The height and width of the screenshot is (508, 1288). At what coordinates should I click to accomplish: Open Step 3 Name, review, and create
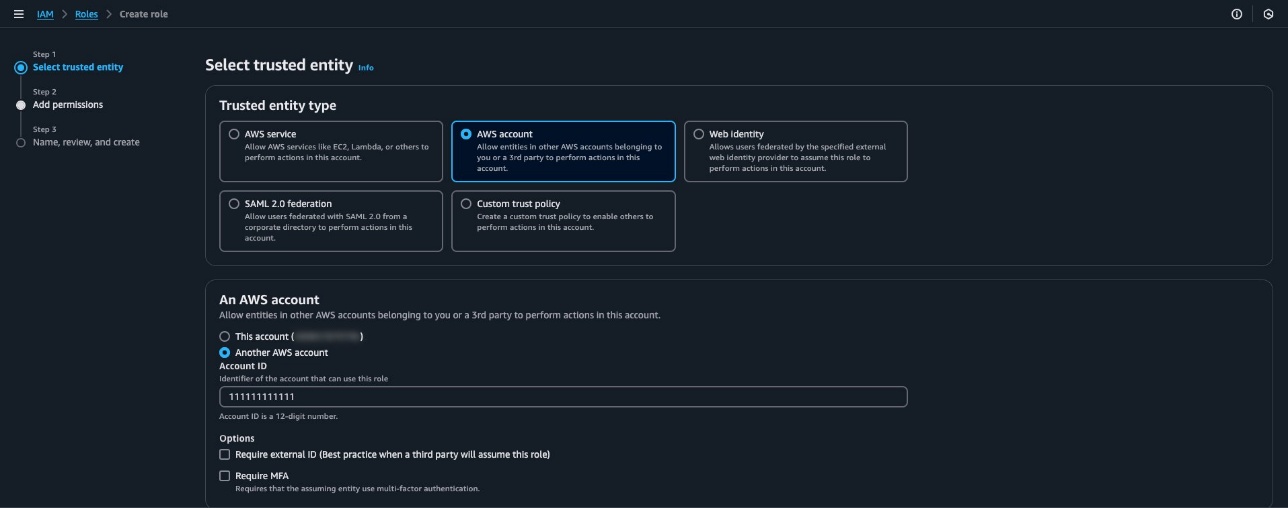pos(86,142)
